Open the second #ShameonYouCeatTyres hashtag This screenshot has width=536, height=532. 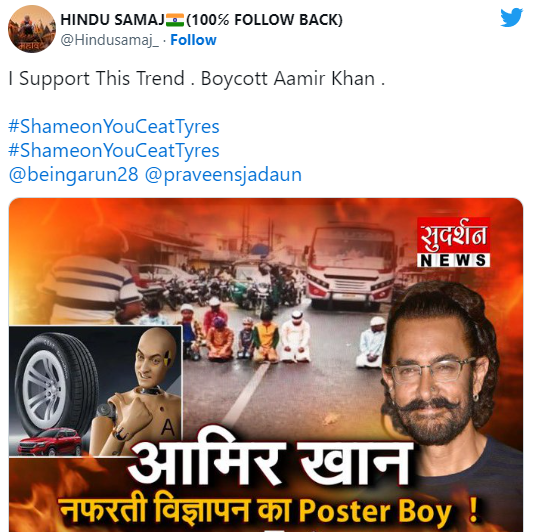(114, 150)
